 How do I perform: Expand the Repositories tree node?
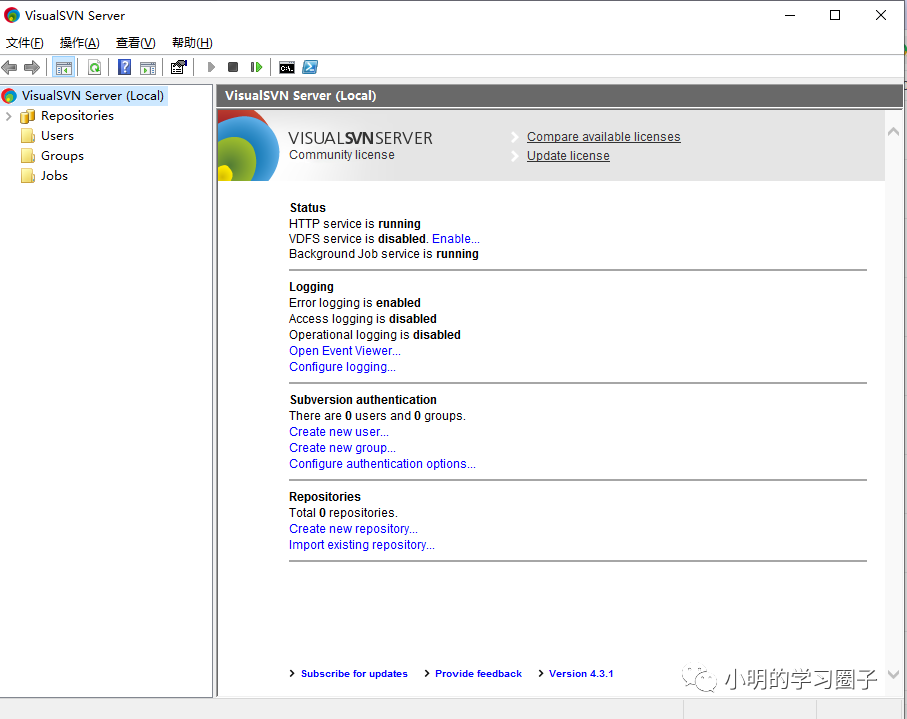(8, 116)
